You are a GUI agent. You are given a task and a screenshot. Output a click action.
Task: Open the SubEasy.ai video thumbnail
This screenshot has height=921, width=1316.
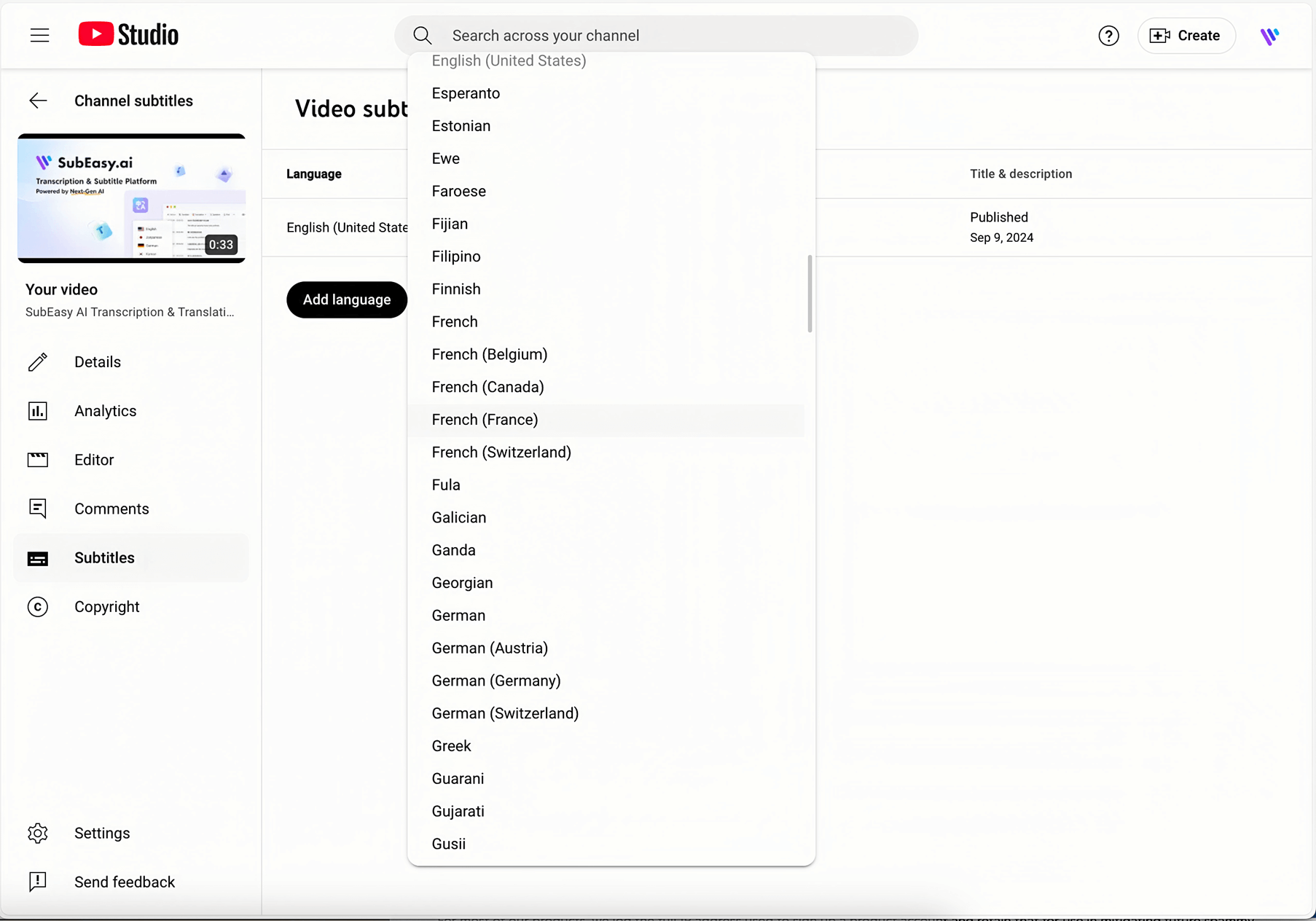(x=131, y=198)
